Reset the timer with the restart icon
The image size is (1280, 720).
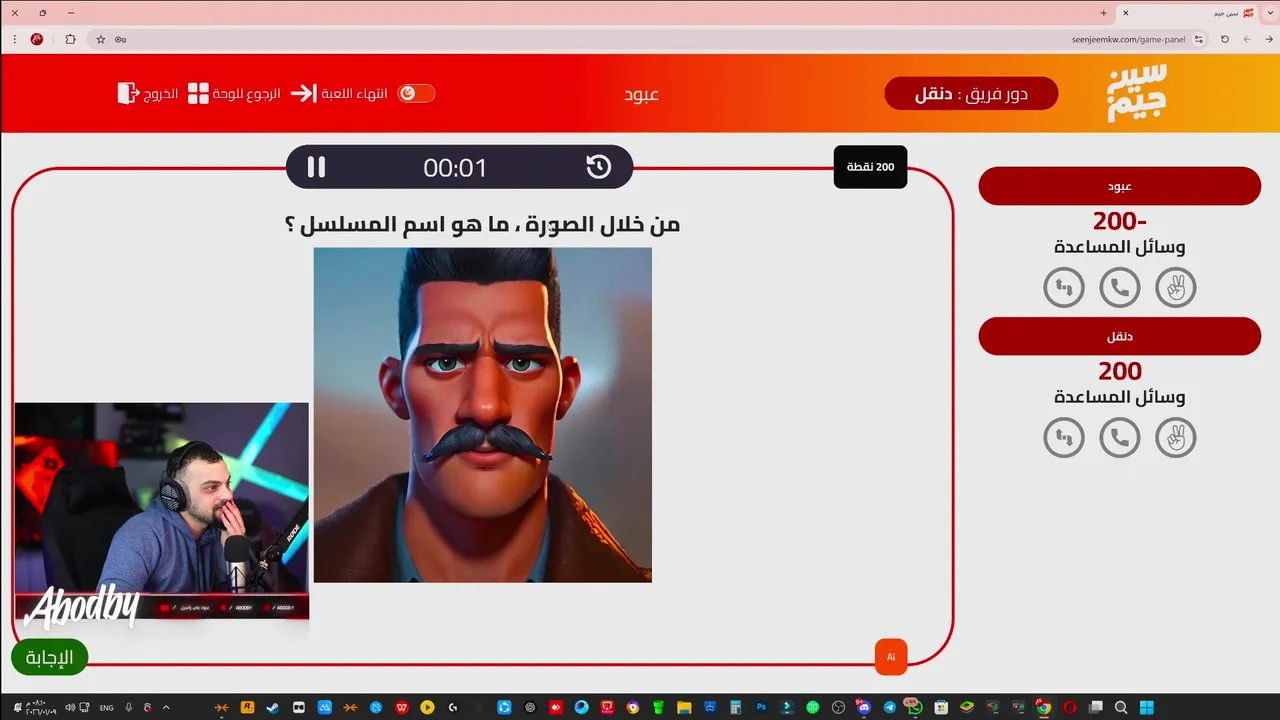598,167
